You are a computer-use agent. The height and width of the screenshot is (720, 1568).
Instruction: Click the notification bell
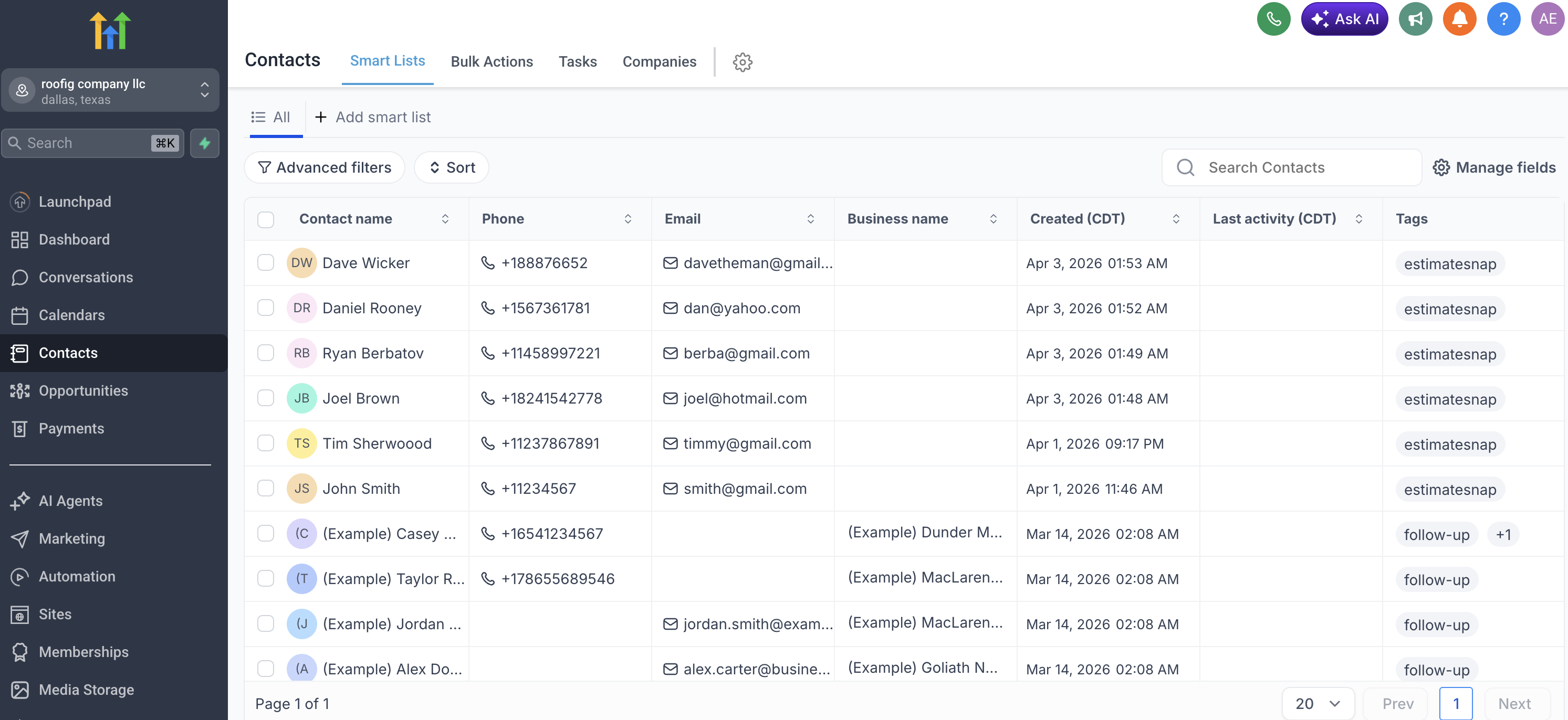(x=1459, y=19)
